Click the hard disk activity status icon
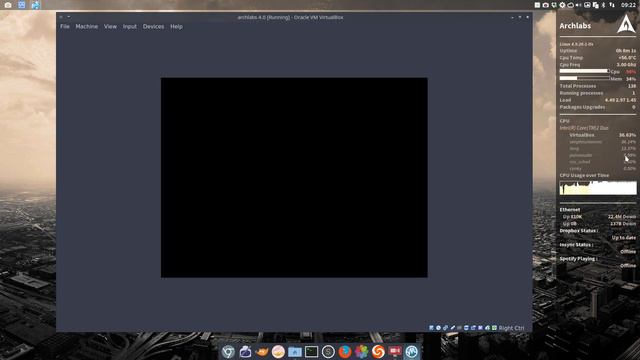Screen dimensions: 640x360 [431, 328]
